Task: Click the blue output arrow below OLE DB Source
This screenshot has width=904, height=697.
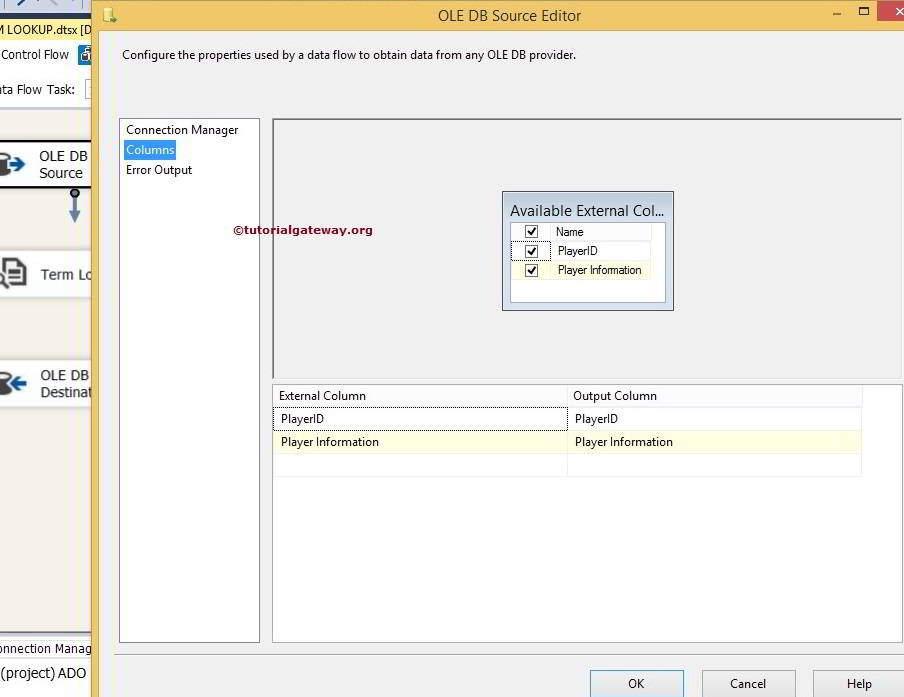Action: [74, 207]
